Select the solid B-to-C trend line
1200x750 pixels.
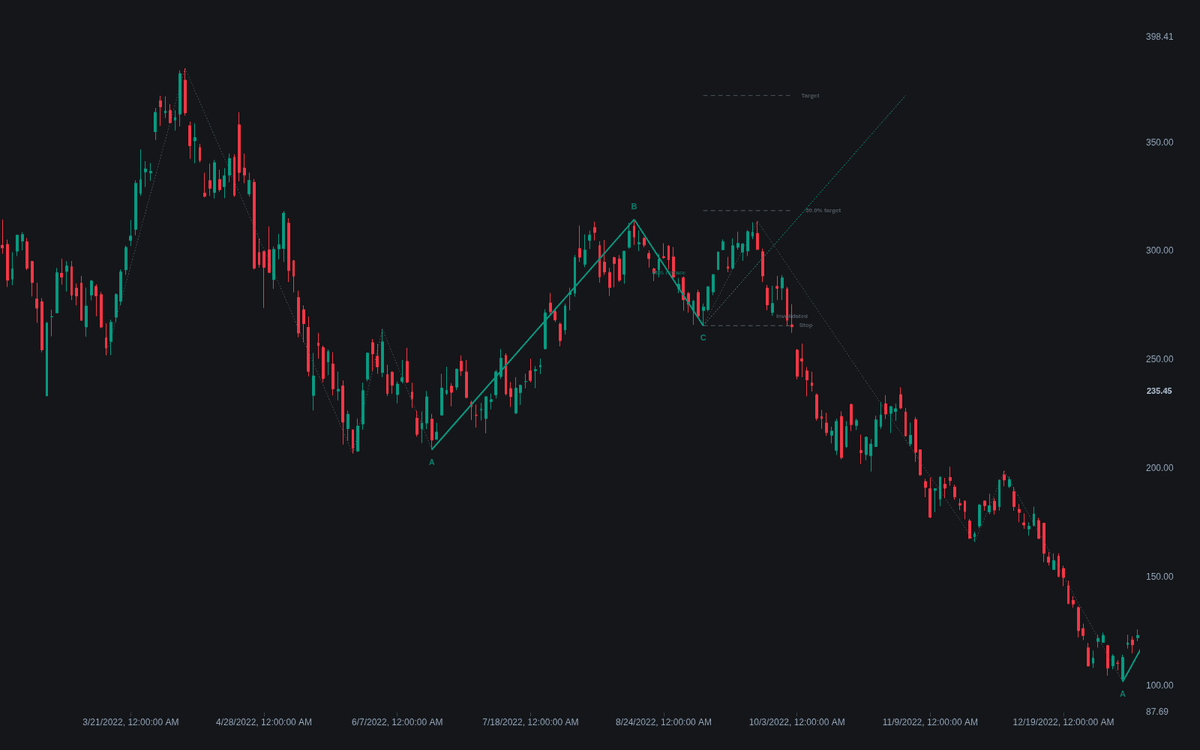[669, 272]
